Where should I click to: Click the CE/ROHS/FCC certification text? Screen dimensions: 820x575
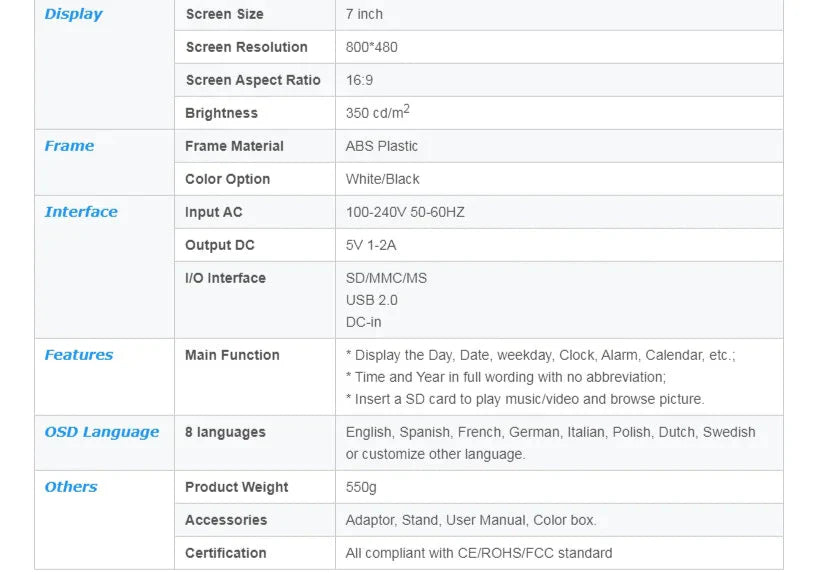[479, 553]
